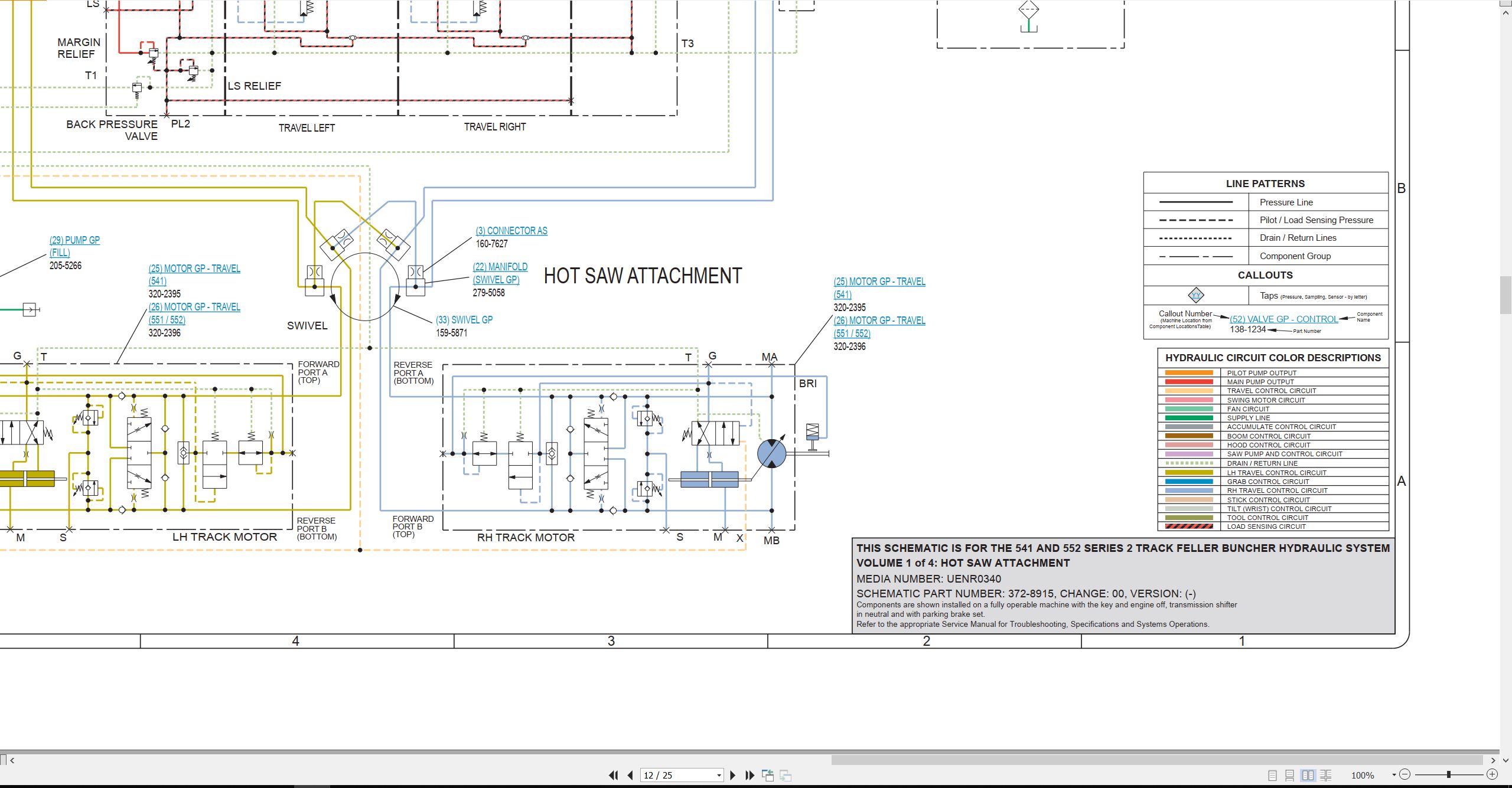Open the (3) CONNECTOR AS link
The width and height of the screenshot is (1512, 788).
tap(511, 231)
